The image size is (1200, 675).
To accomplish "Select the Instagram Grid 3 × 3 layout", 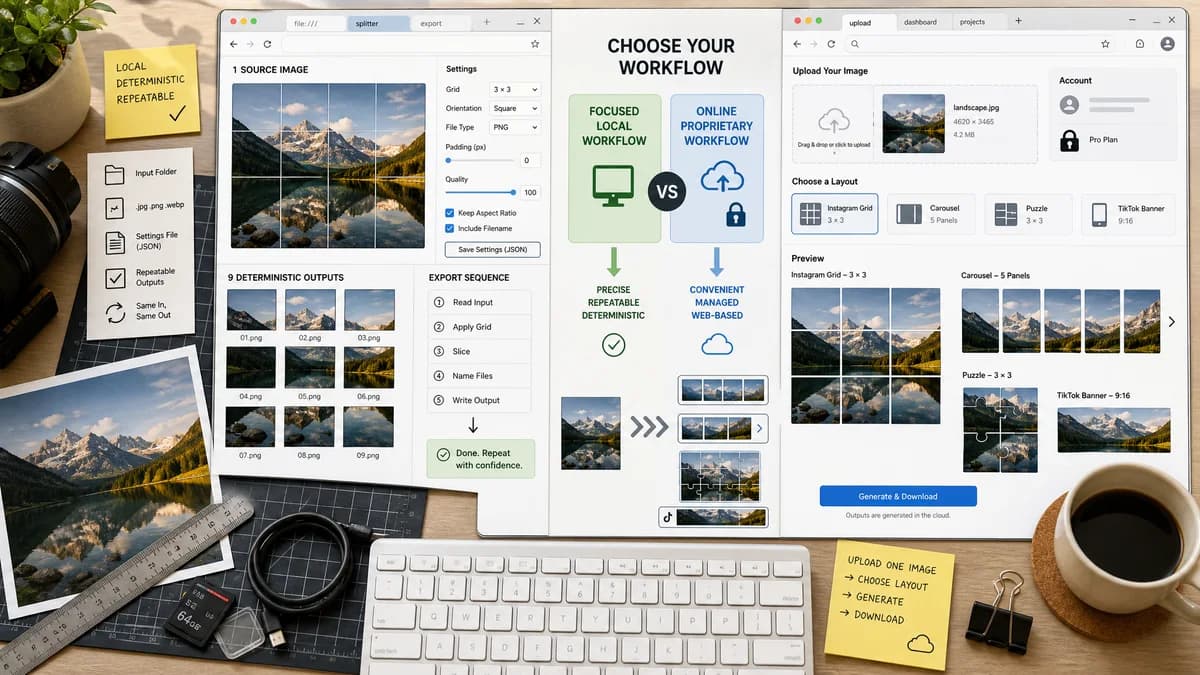I will [x=835, y=214].
